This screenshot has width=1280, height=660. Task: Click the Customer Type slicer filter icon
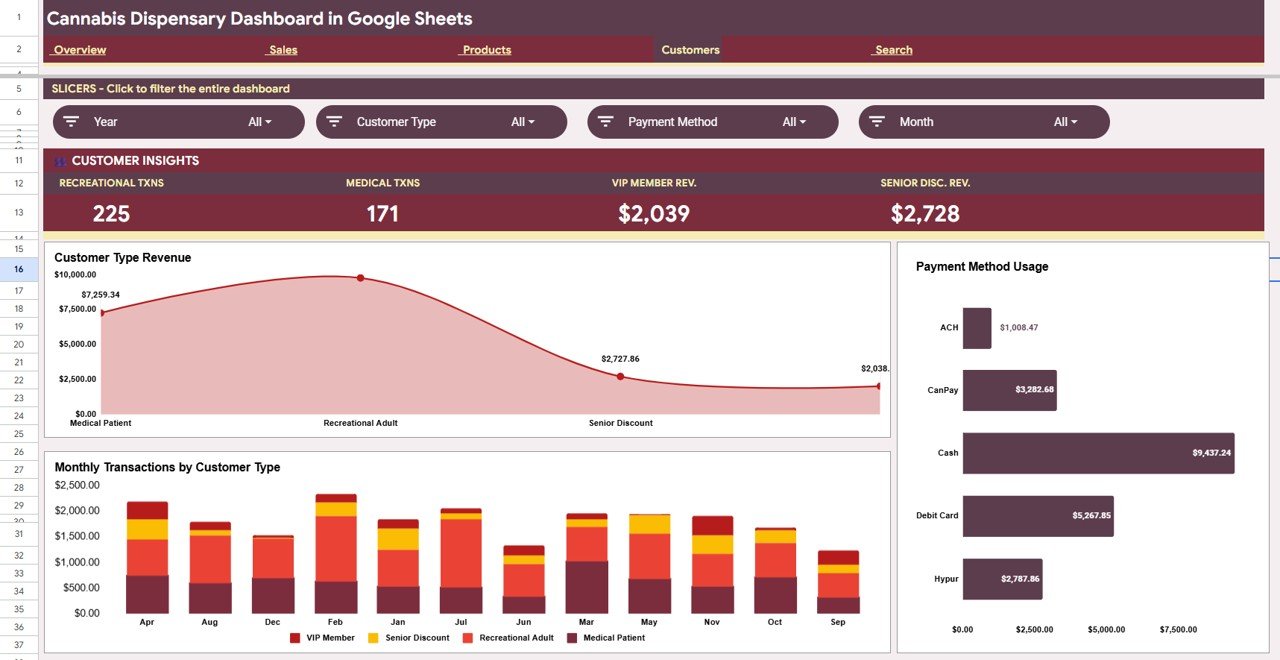(334, 122)
